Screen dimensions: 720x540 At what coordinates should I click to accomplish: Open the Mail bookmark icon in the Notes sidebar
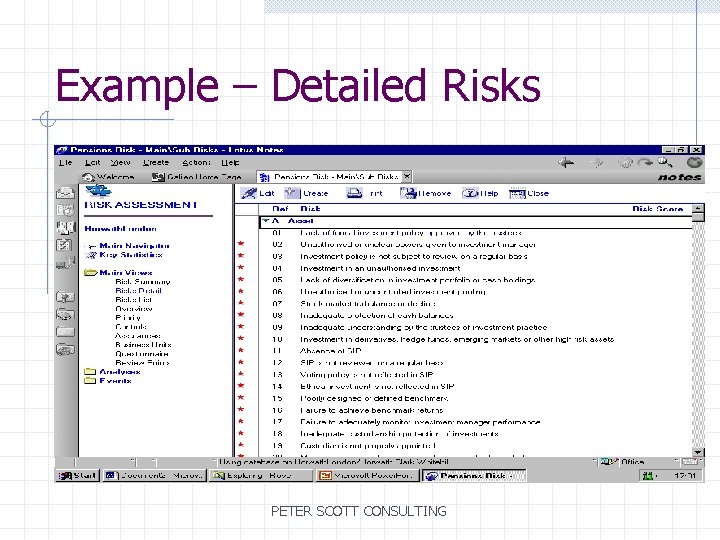[x=65, y=193]
